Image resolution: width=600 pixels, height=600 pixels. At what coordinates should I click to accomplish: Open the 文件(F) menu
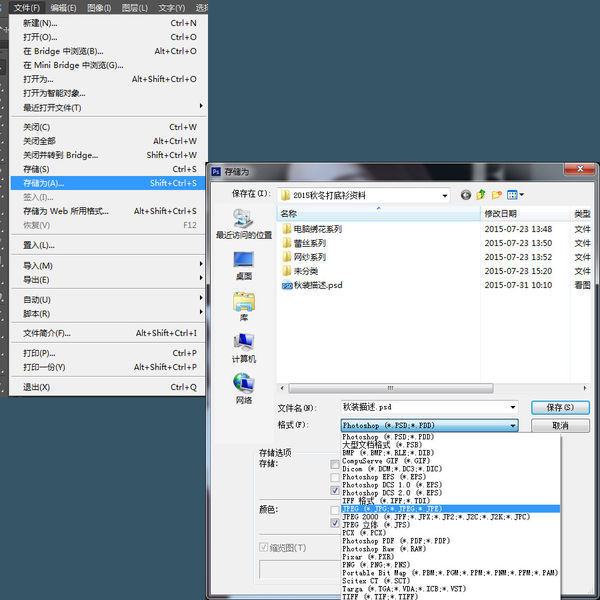pos(27,8)
